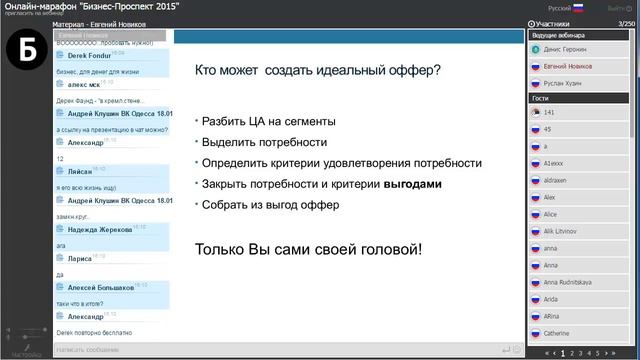
Task: Click avatar icon of guest 141
Action: coord(536,112)
